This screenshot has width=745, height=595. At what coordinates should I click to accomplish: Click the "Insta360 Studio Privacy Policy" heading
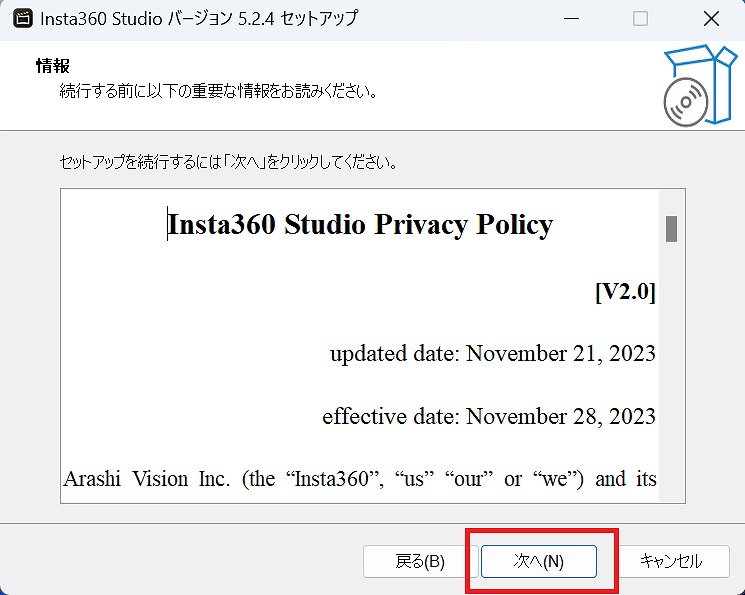[x=360, y=224]
